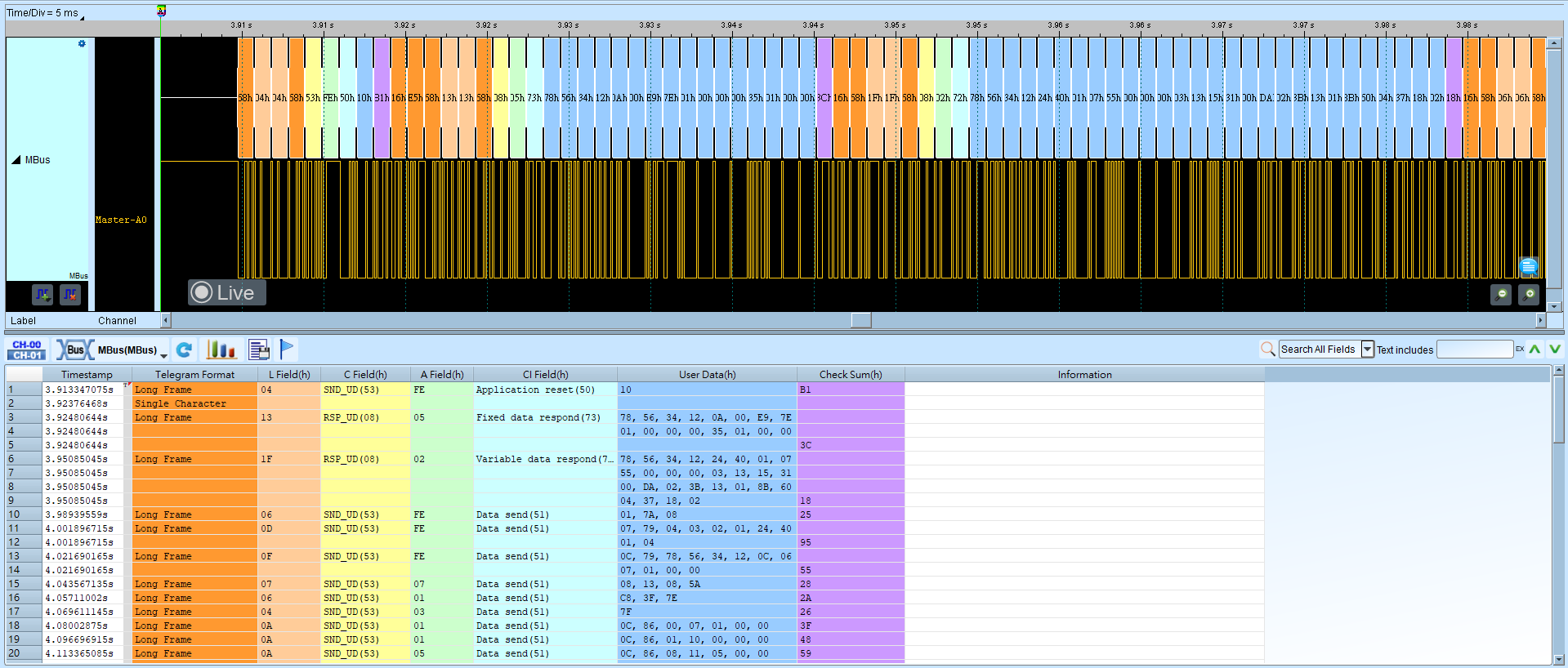Click the 'Label' column heading
Viewport: 1568px width, 668px height.
click(23, 321)
